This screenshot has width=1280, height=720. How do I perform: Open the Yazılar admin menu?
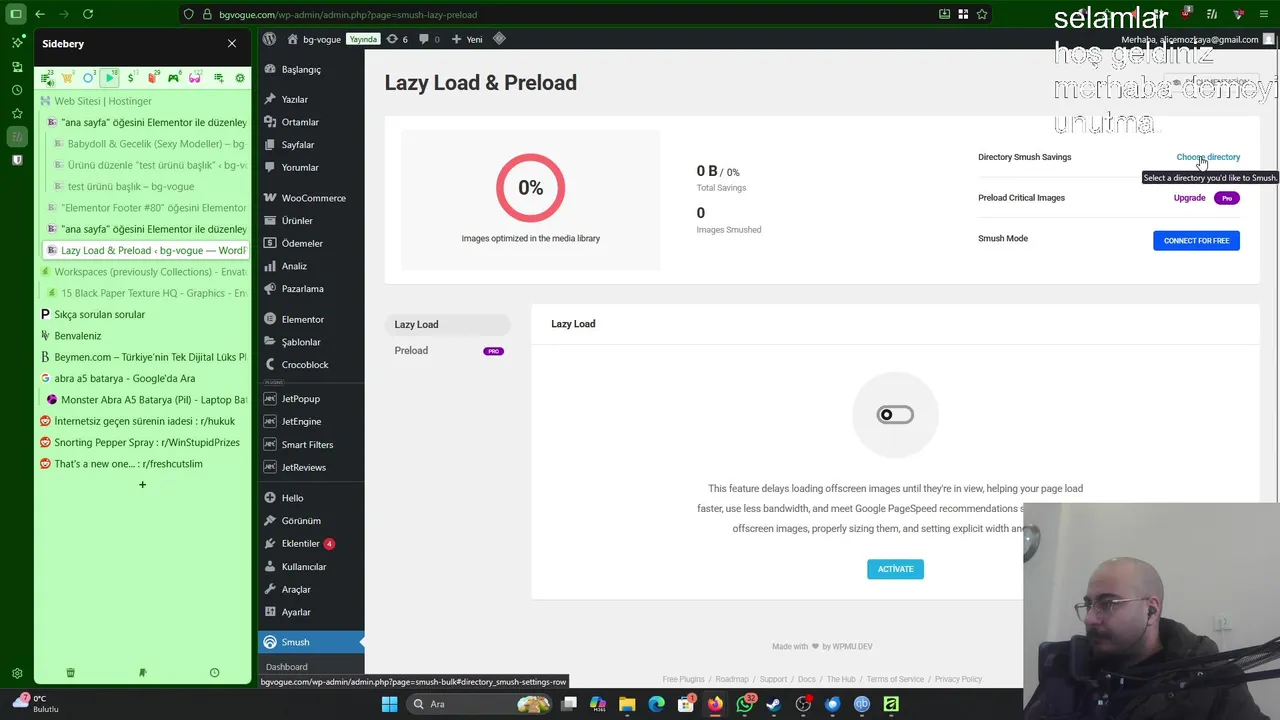pyautogui.click(x=310, y=99)
